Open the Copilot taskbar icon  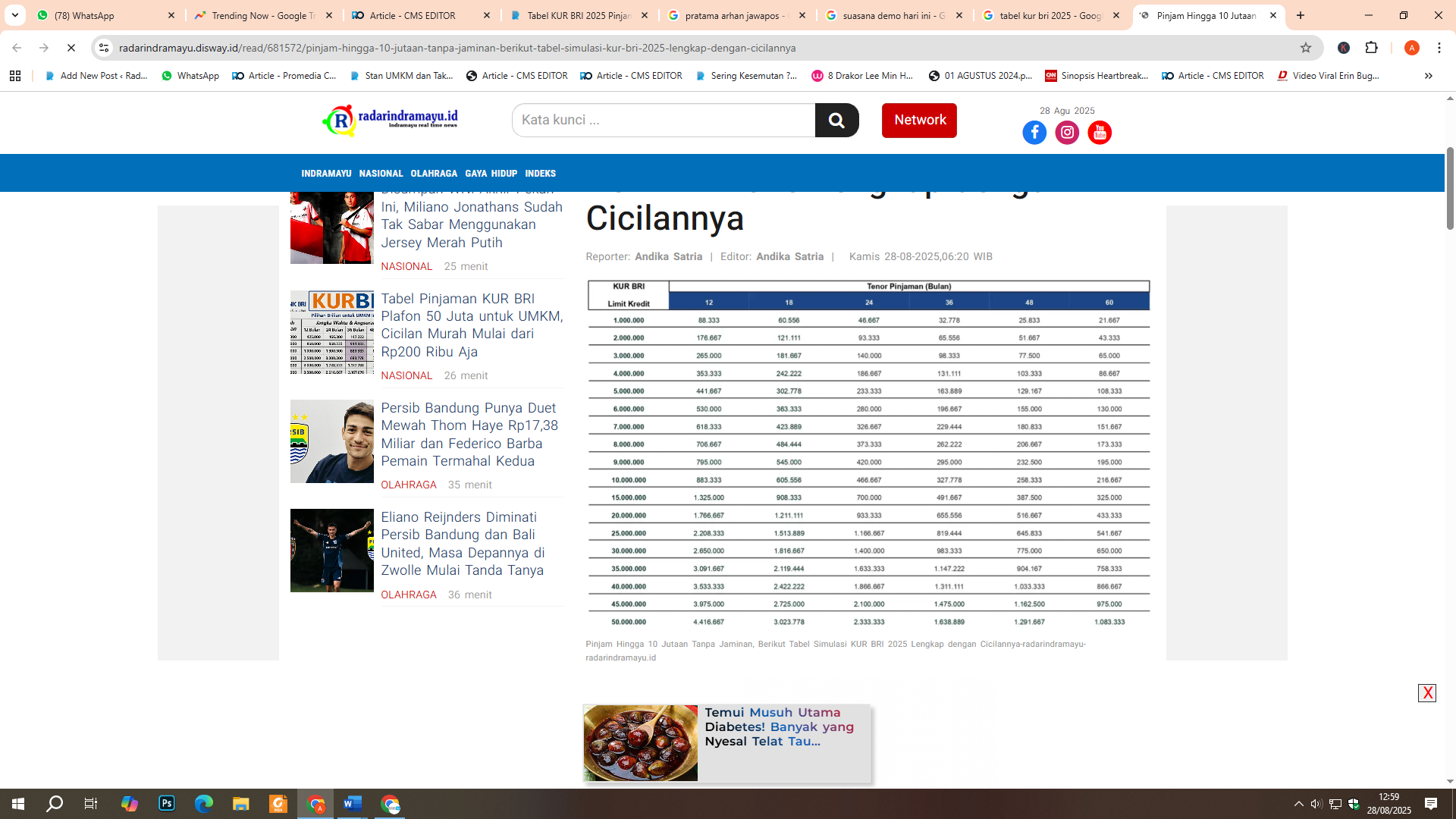pos(130,804)
